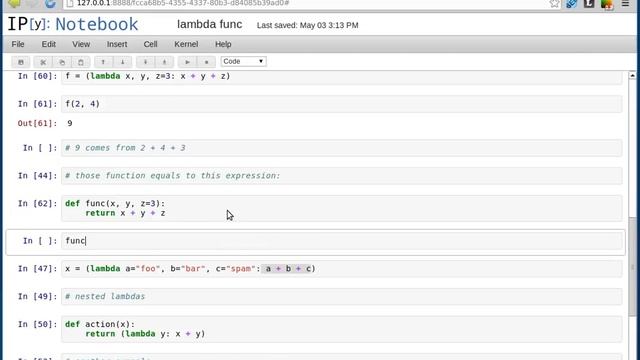Click cell In [50] def action(x)
This screenshot has height=360, width=640.
pyautogui.click(x=342, y=329)
